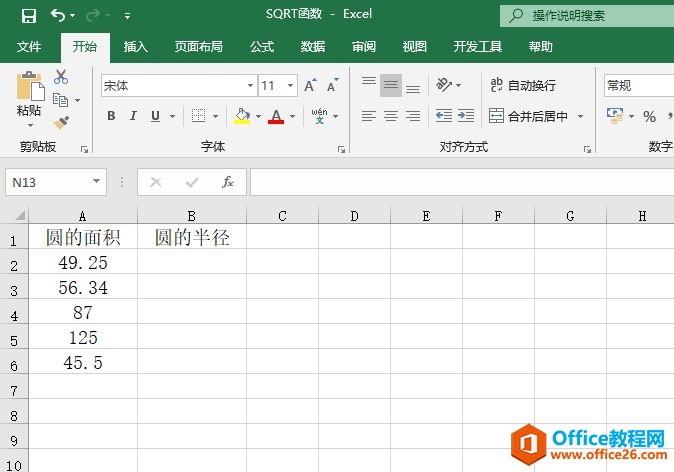674x472 pixels.
Task: Open the font name 宋体 dropdown
Action: pos(250,86)
